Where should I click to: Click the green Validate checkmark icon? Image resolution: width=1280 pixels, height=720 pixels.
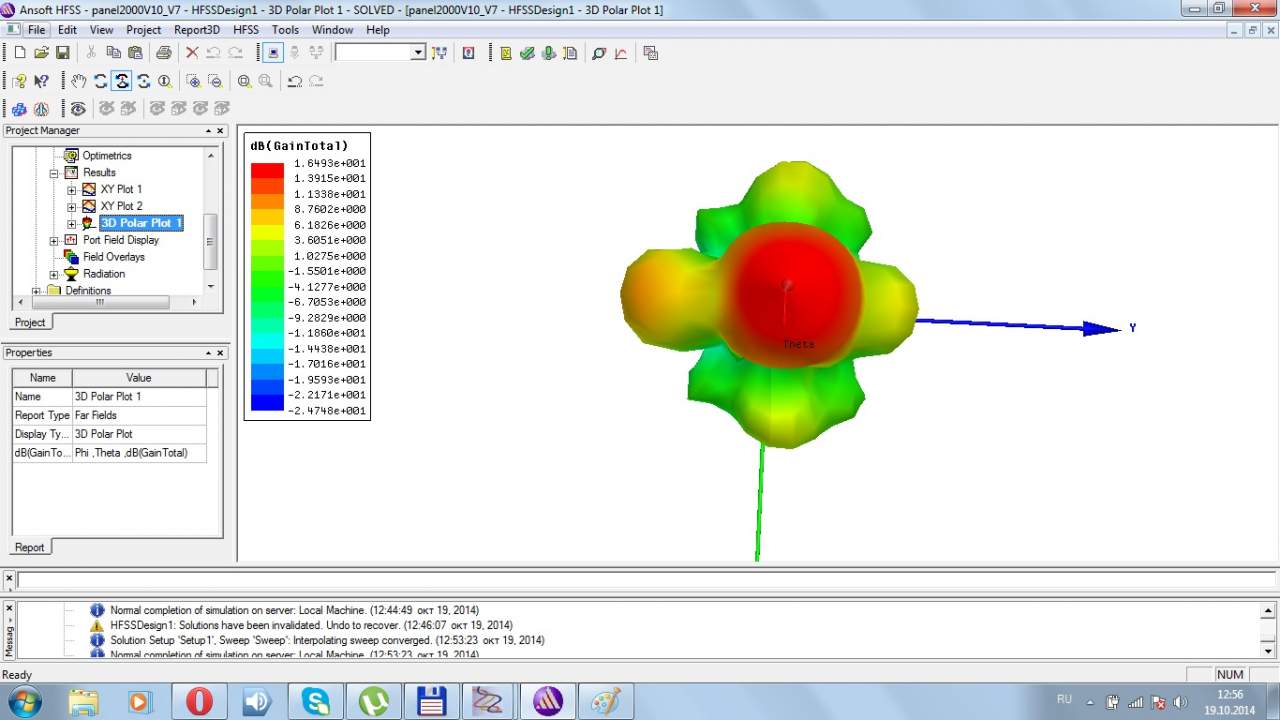(x=527, y=53)
